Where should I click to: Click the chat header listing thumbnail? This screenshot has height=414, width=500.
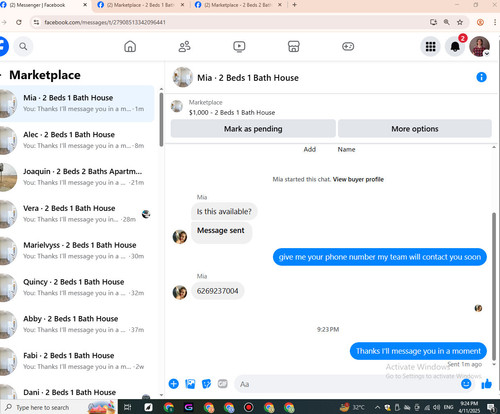(183, 77)
